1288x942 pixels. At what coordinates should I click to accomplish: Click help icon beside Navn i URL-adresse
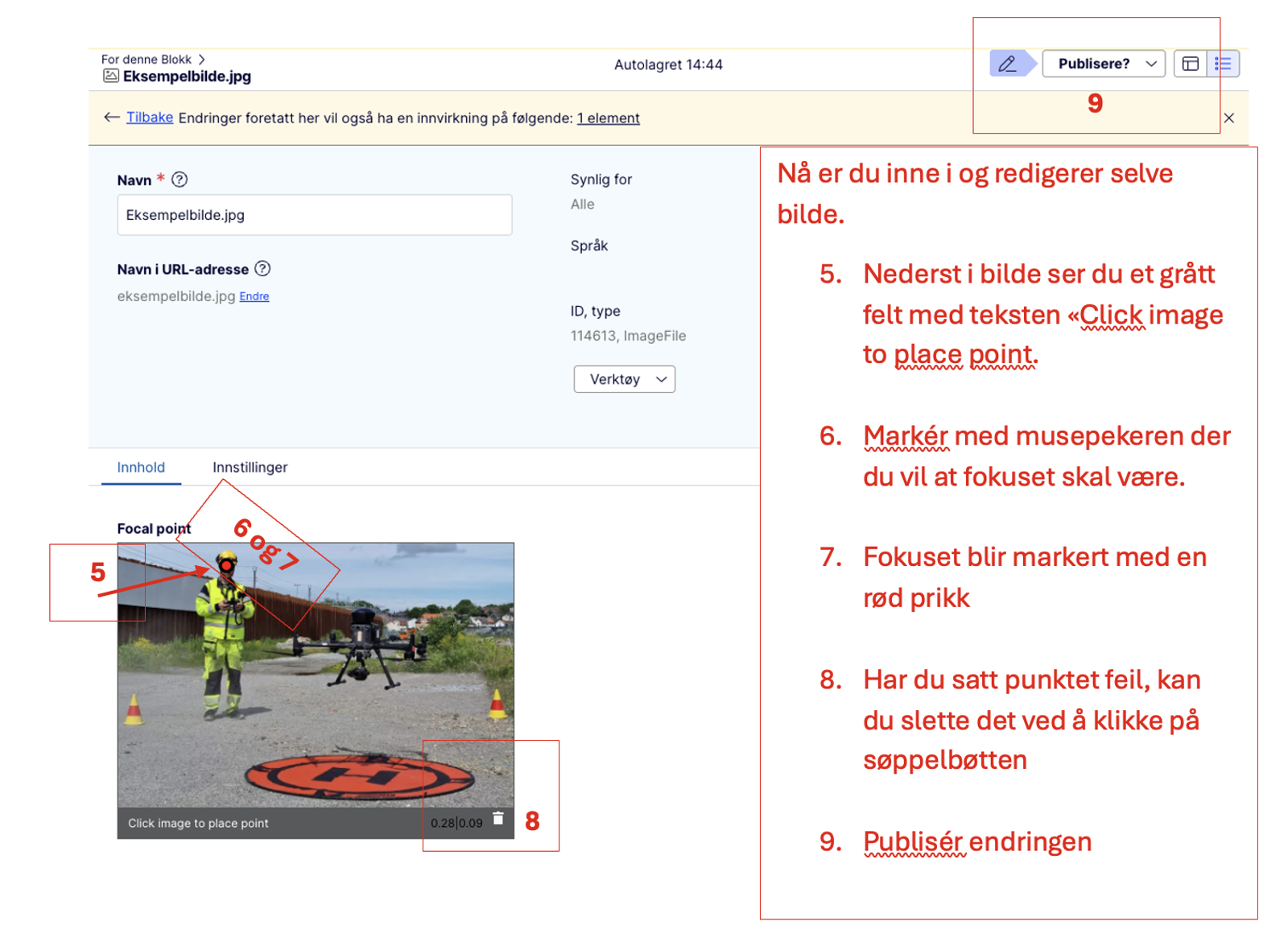pyautogui.click(x=262, y=269)
